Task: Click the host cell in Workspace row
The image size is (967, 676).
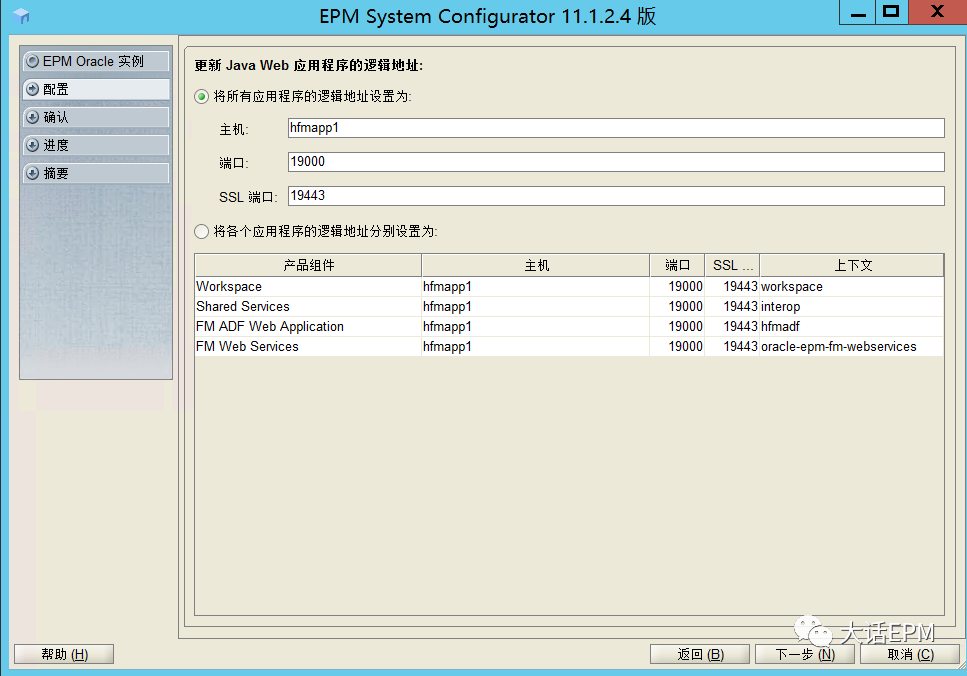Action: (x=535, y=286)
